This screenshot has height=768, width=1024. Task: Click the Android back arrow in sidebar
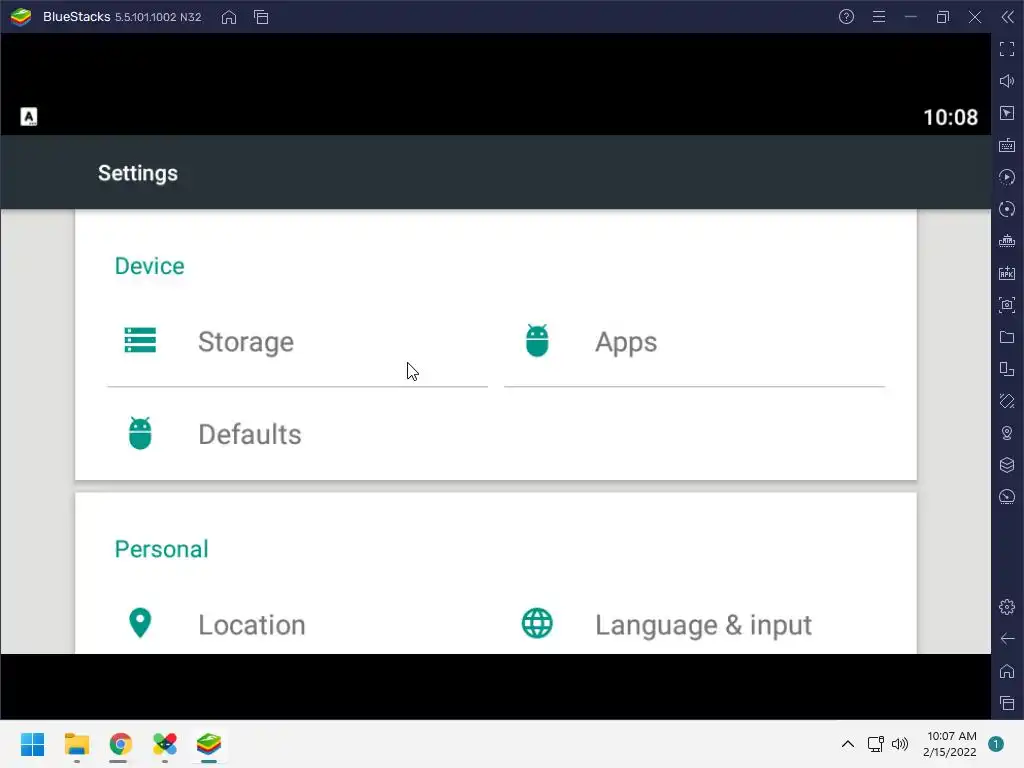1007,639
